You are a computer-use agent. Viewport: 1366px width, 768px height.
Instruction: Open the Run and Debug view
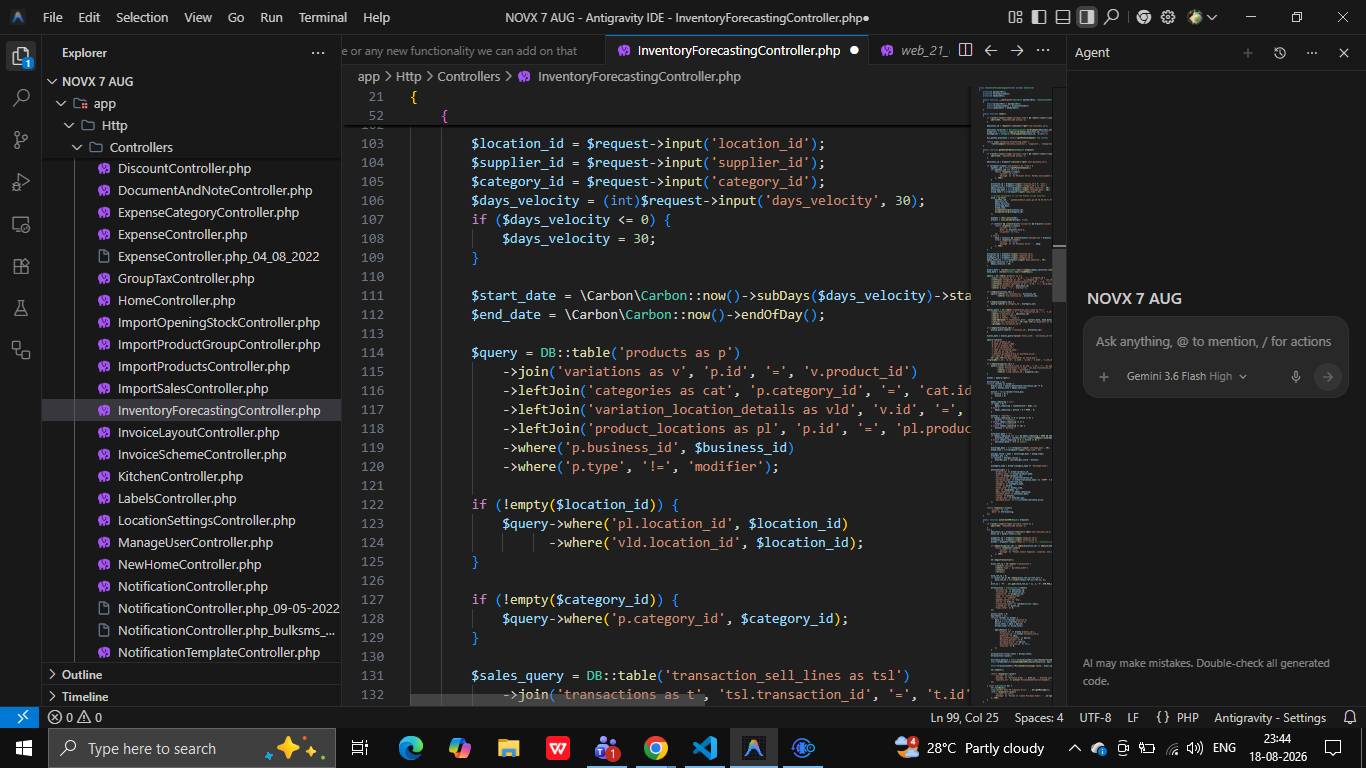point(21,182)
